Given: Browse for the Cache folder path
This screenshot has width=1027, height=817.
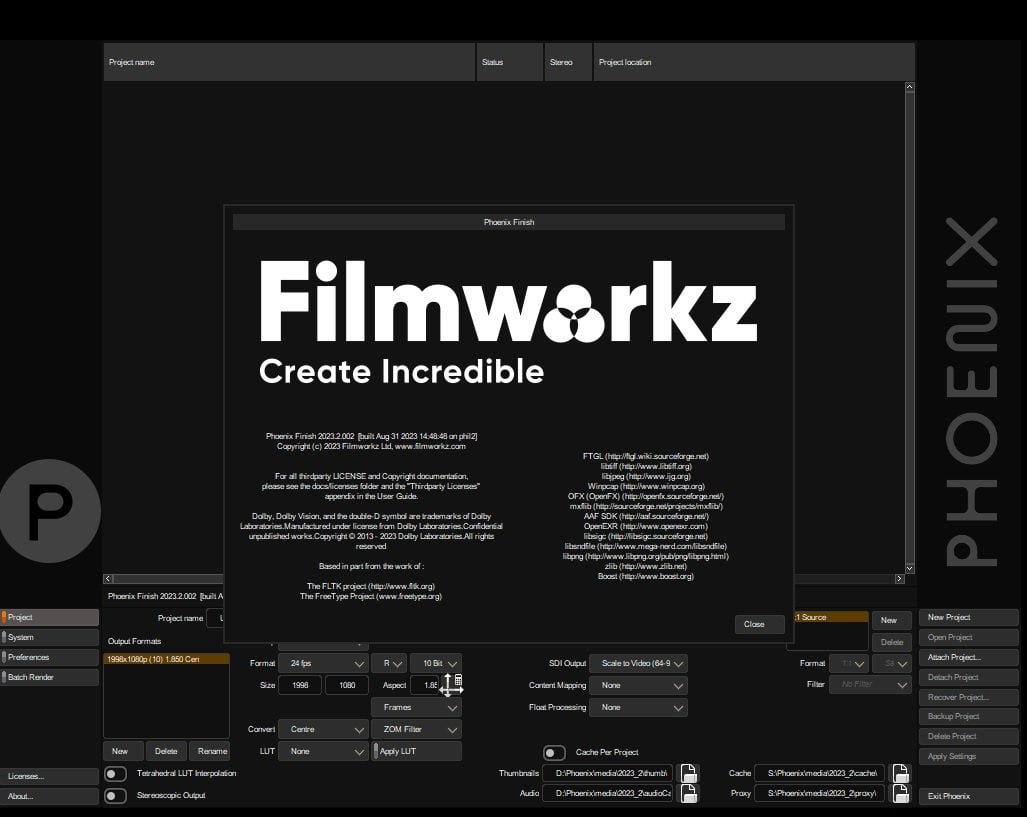Looking at the screenshot, I should tap(901, 773).
